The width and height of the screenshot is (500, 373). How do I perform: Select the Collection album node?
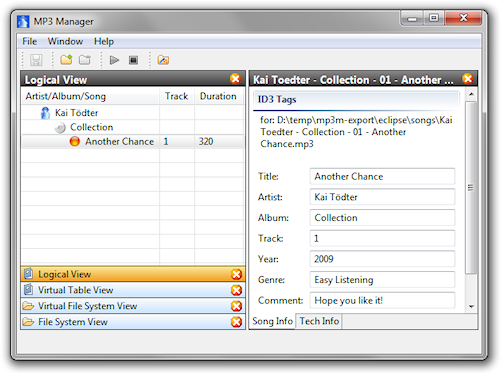(91, 127)
